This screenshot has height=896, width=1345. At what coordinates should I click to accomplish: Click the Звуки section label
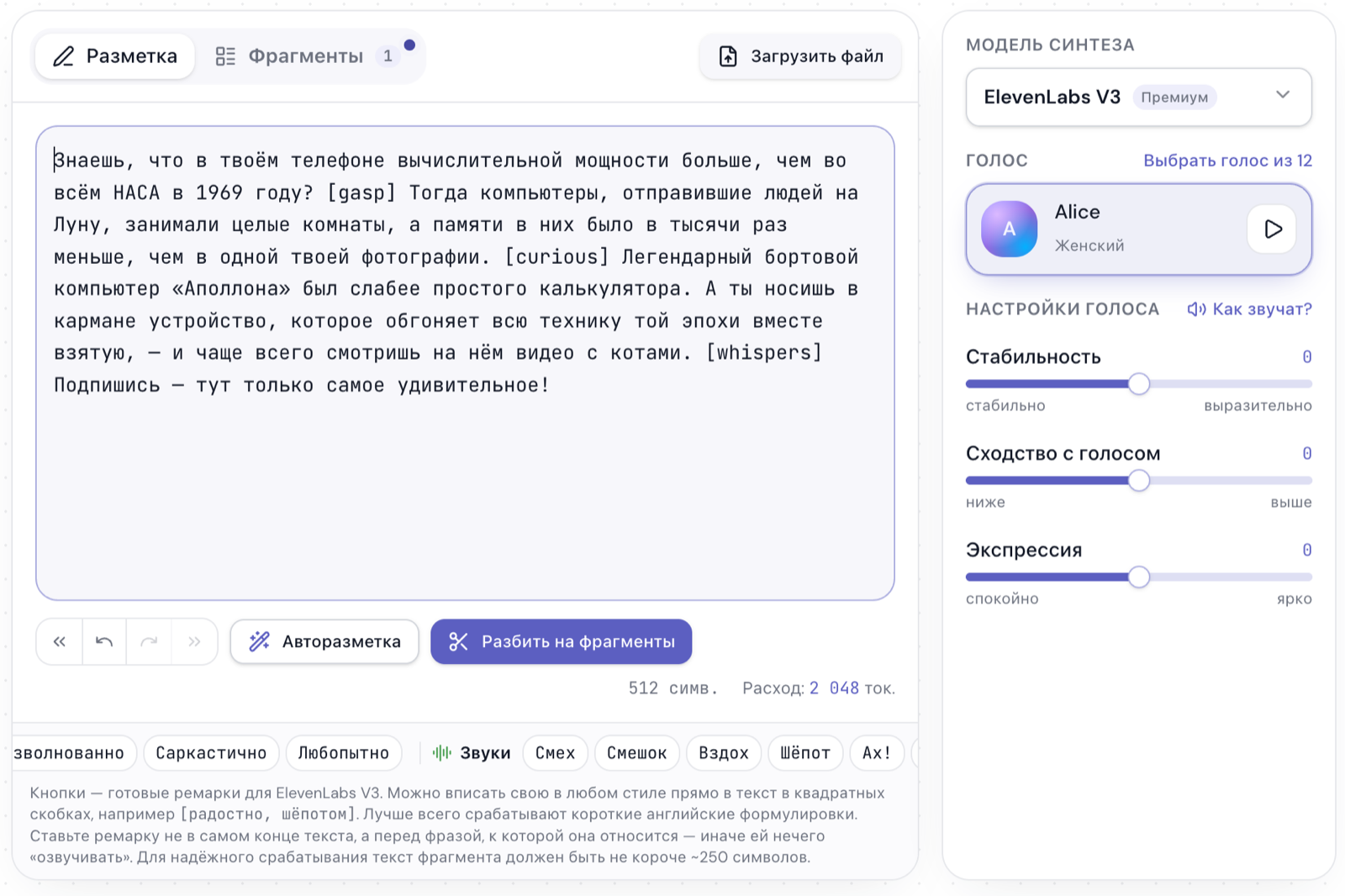[485, 753]
